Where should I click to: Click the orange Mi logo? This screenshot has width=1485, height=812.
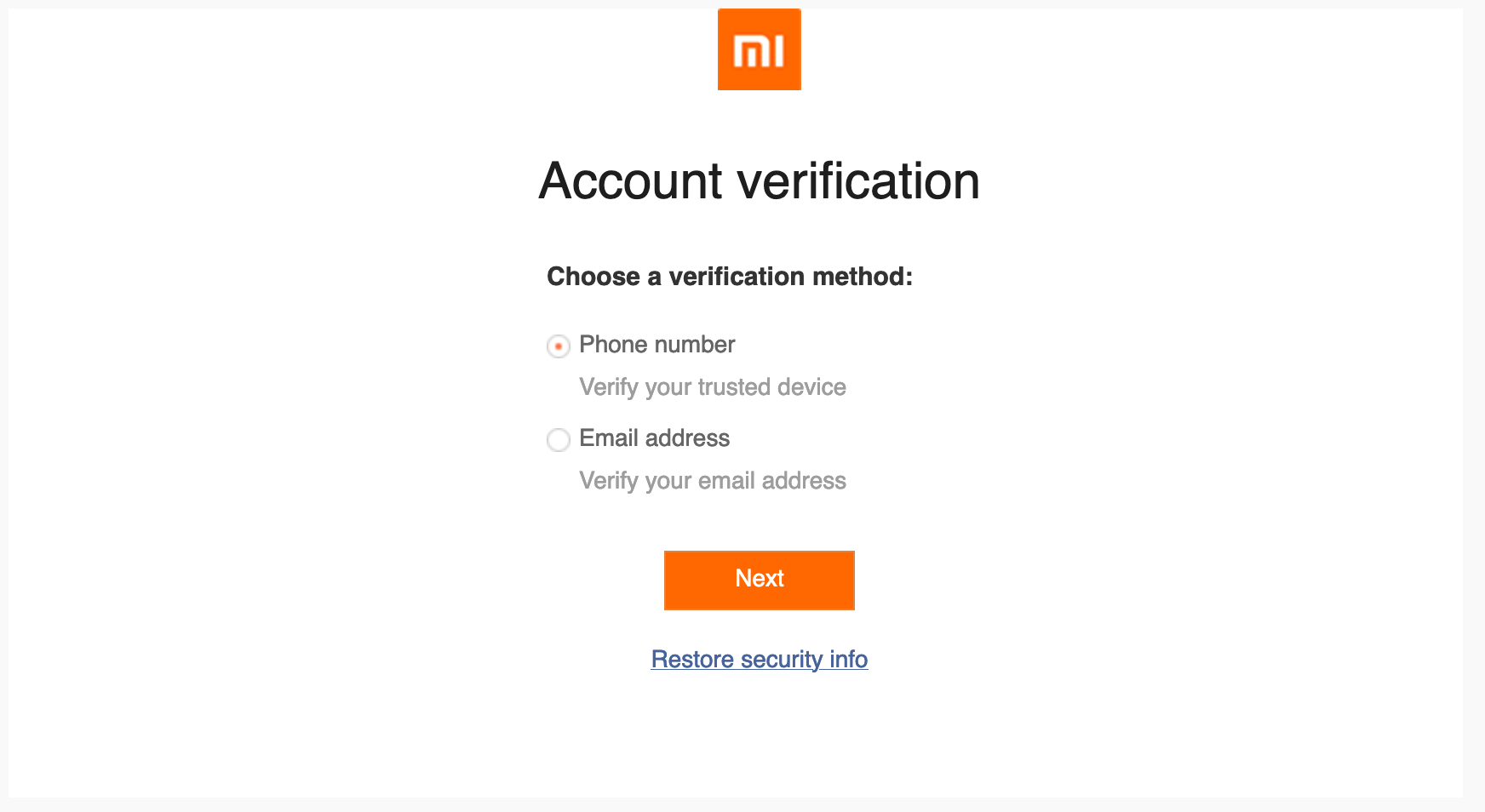click(x=759, y=49)
